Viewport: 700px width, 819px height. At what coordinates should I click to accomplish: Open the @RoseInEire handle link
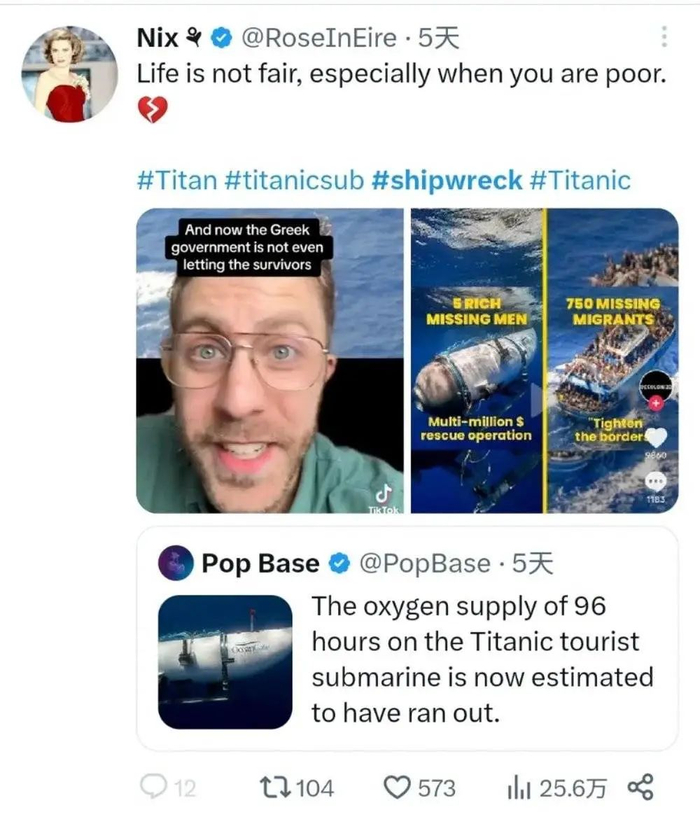pos(319,38)
